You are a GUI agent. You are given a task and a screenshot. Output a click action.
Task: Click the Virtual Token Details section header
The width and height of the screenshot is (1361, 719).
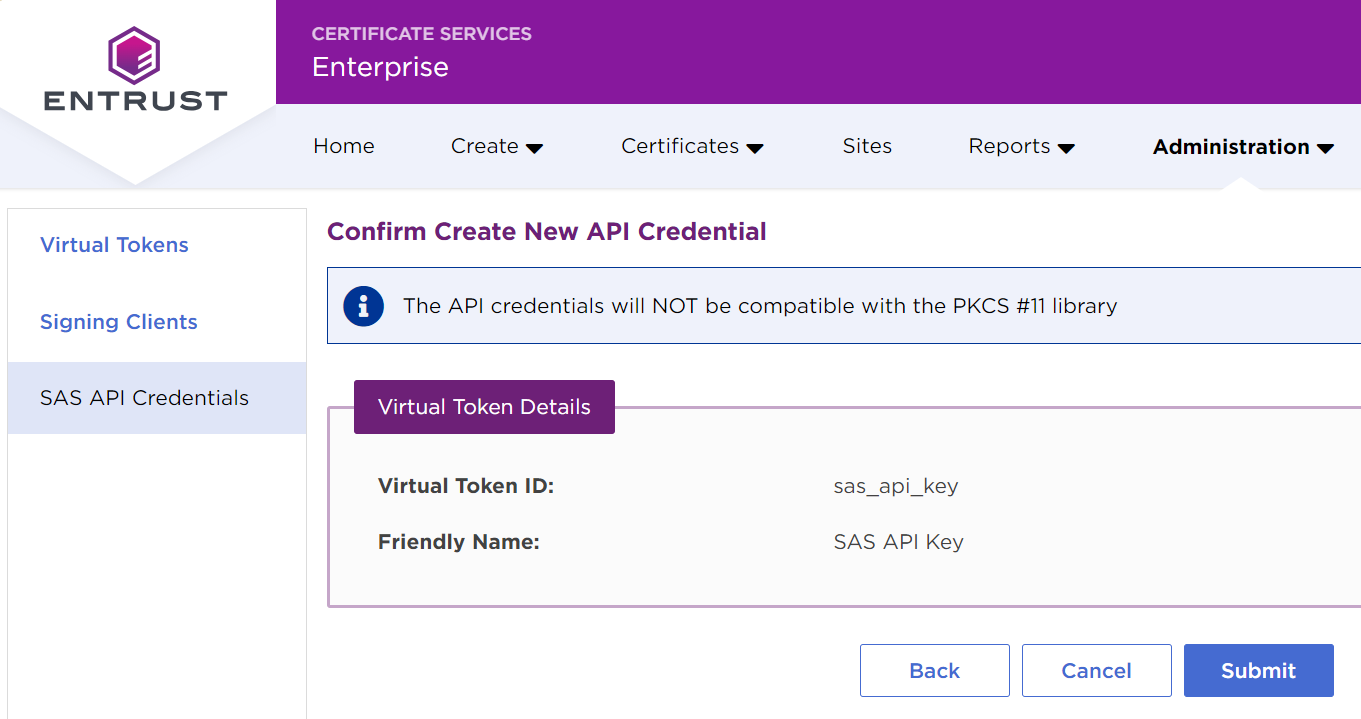click(x=484, y=407)
